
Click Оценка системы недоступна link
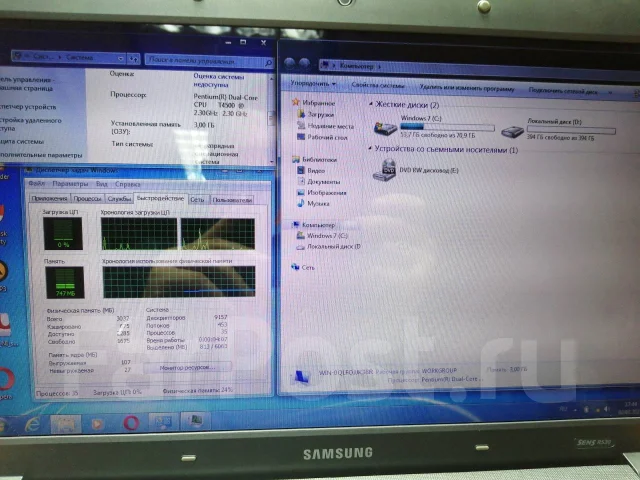tap(218, 80)
